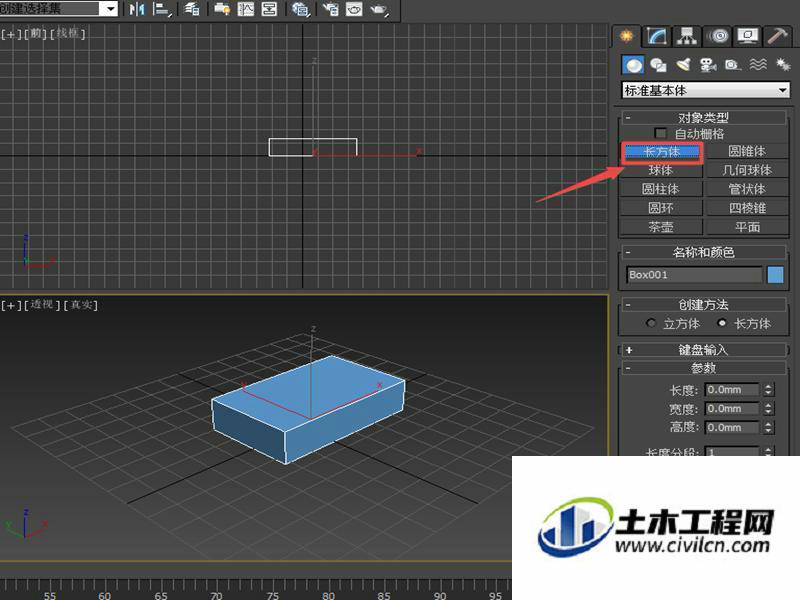Switch to the Create panel tab
The height and width of the screenshot is (600, 800).
(626, 36)
